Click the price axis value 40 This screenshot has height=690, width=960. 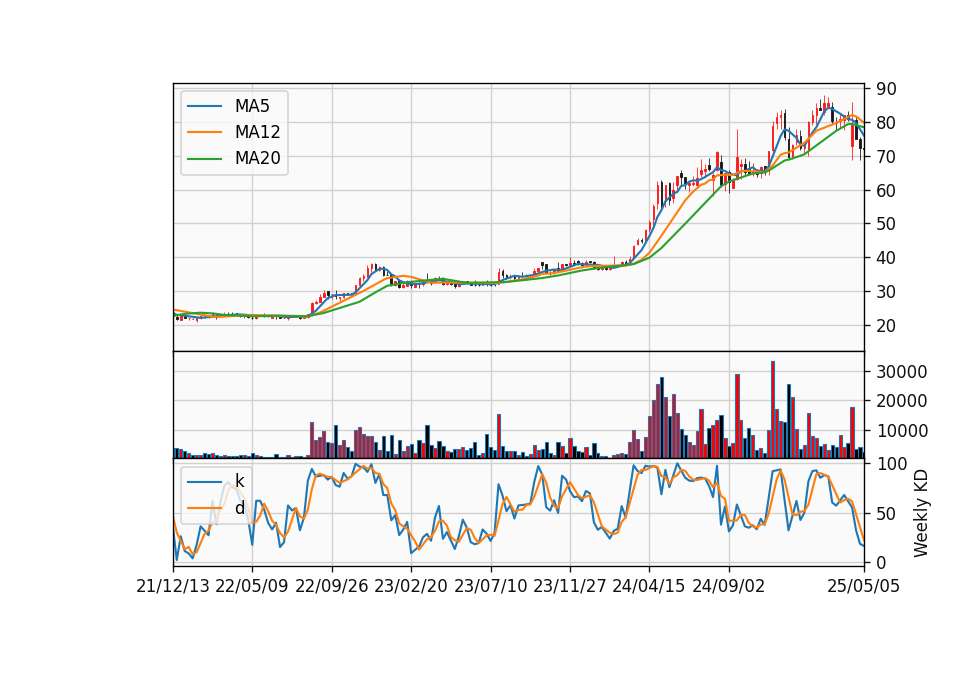coord(886,258)
